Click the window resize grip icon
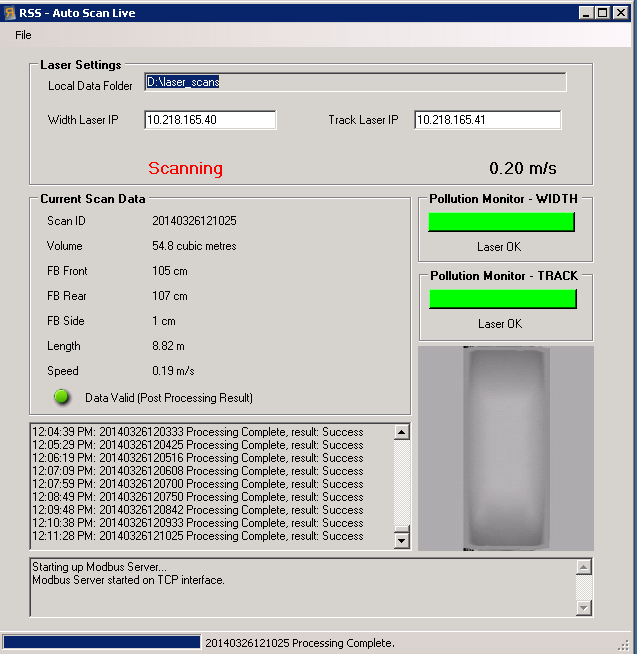637x654 pixels. click(x=624, y=646)
